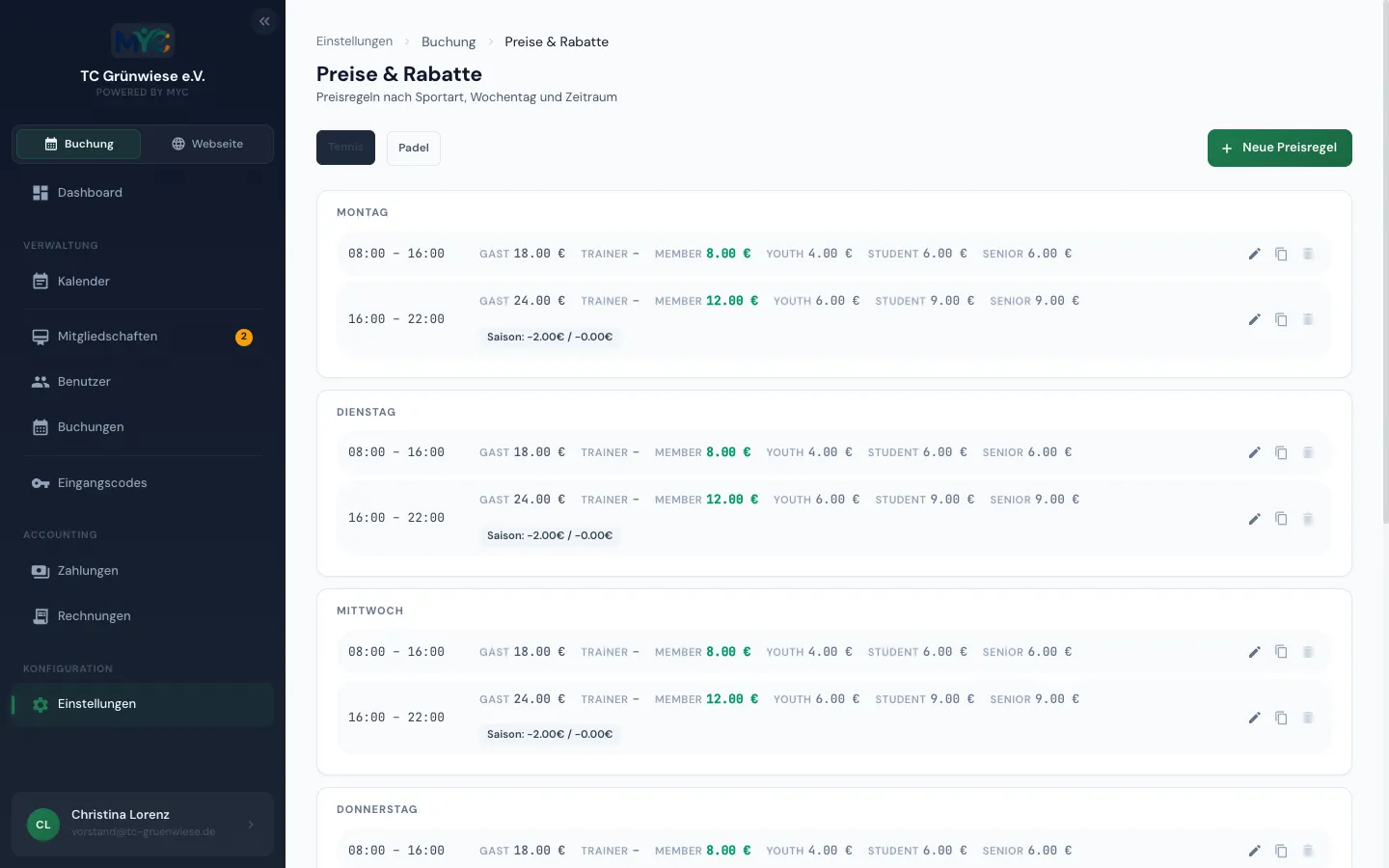Viewport: 1389px width, 868px height.
Task: Copy Mittwoch 16:00 - 22:00 price rule
Action: tap(1281, 718)
